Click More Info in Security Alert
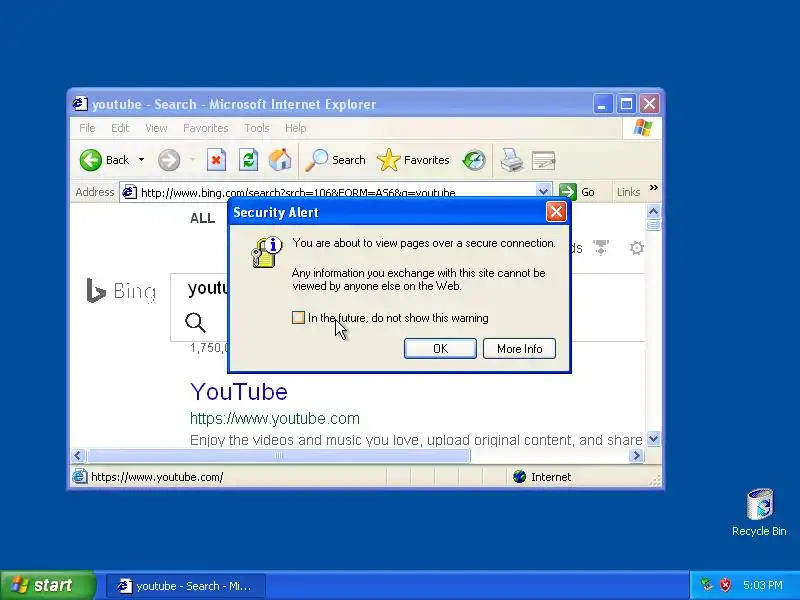 pyautogui.click(x=519, y=348)
